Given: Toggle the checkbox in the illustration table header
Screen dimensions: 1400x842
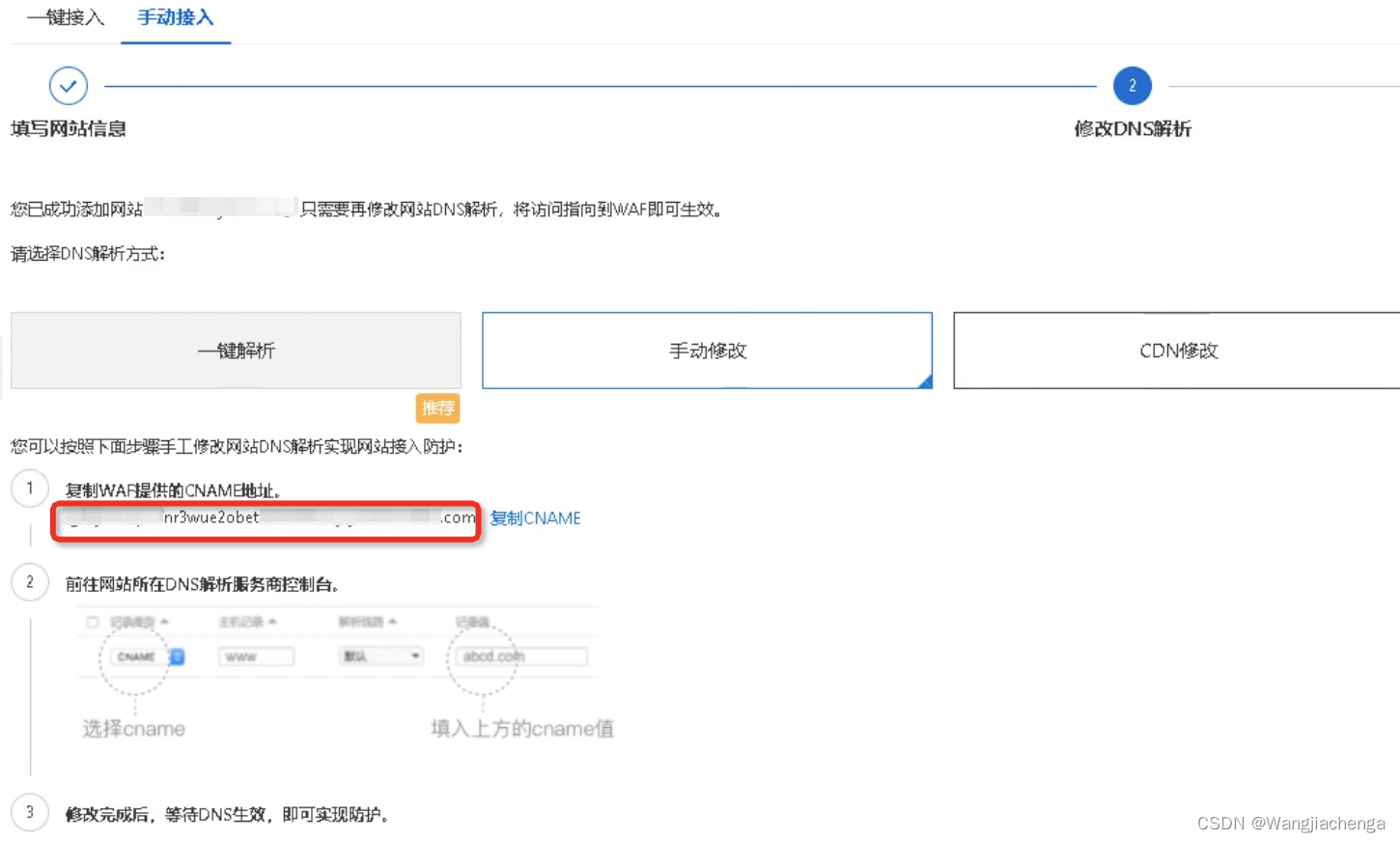Looking at the screenshot, I should (93, 622).
